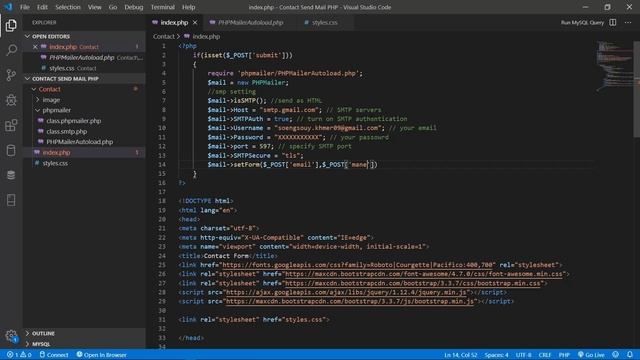This screenshot has width=640, height=360.
Task: Open the device icon view in activity bar
Action: 11,200
